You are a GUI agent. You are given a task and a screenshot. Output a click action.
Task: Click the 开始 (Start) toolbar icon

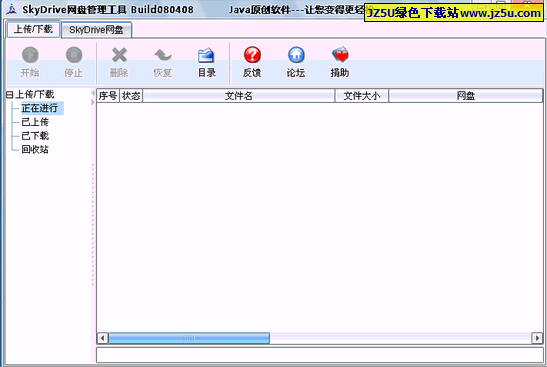[30, 55]
